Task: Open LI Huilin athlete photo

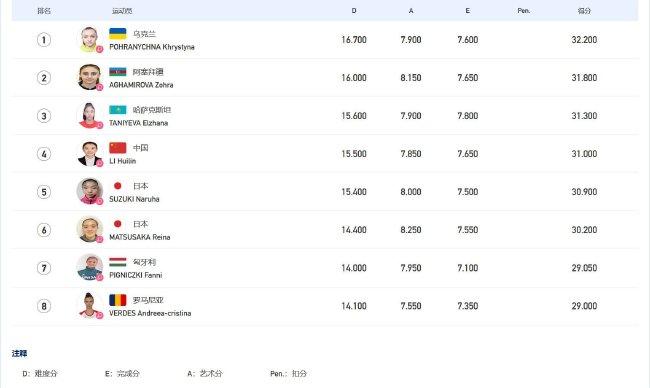Action: [x=90, y=154]
